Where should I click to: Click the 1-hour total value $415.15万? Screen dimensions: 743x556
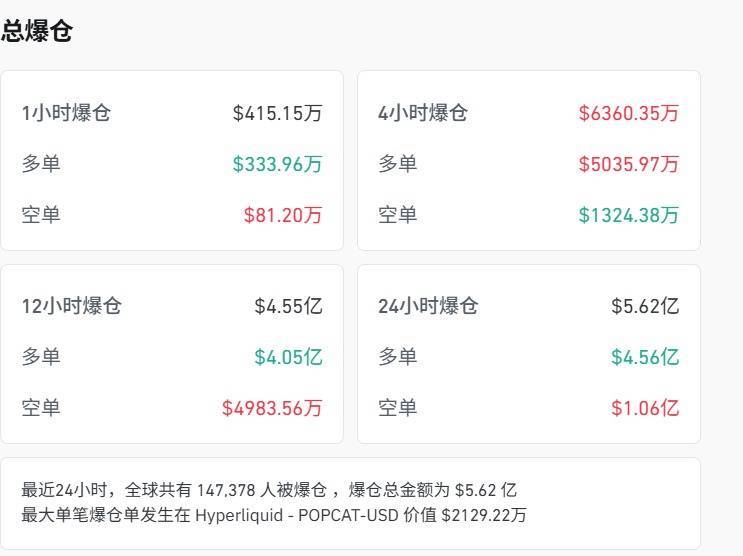click(277, 113)
